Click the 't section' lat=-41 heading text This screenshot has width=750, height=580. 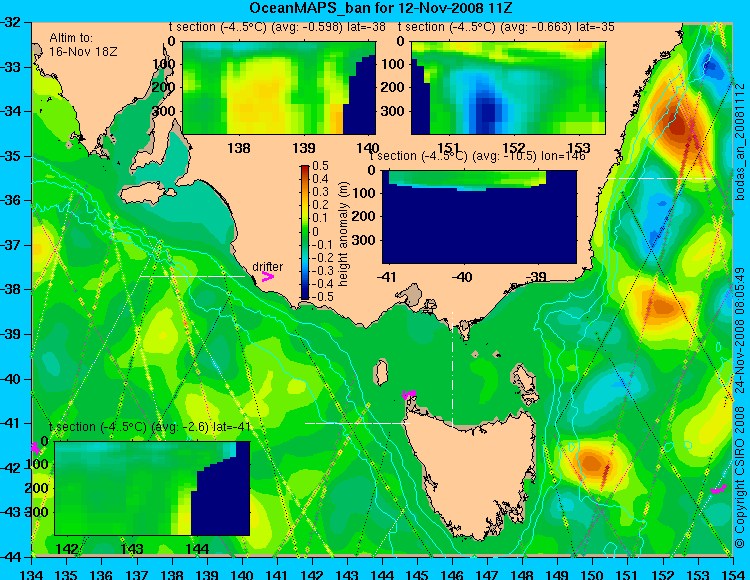[x=150, y=427]
